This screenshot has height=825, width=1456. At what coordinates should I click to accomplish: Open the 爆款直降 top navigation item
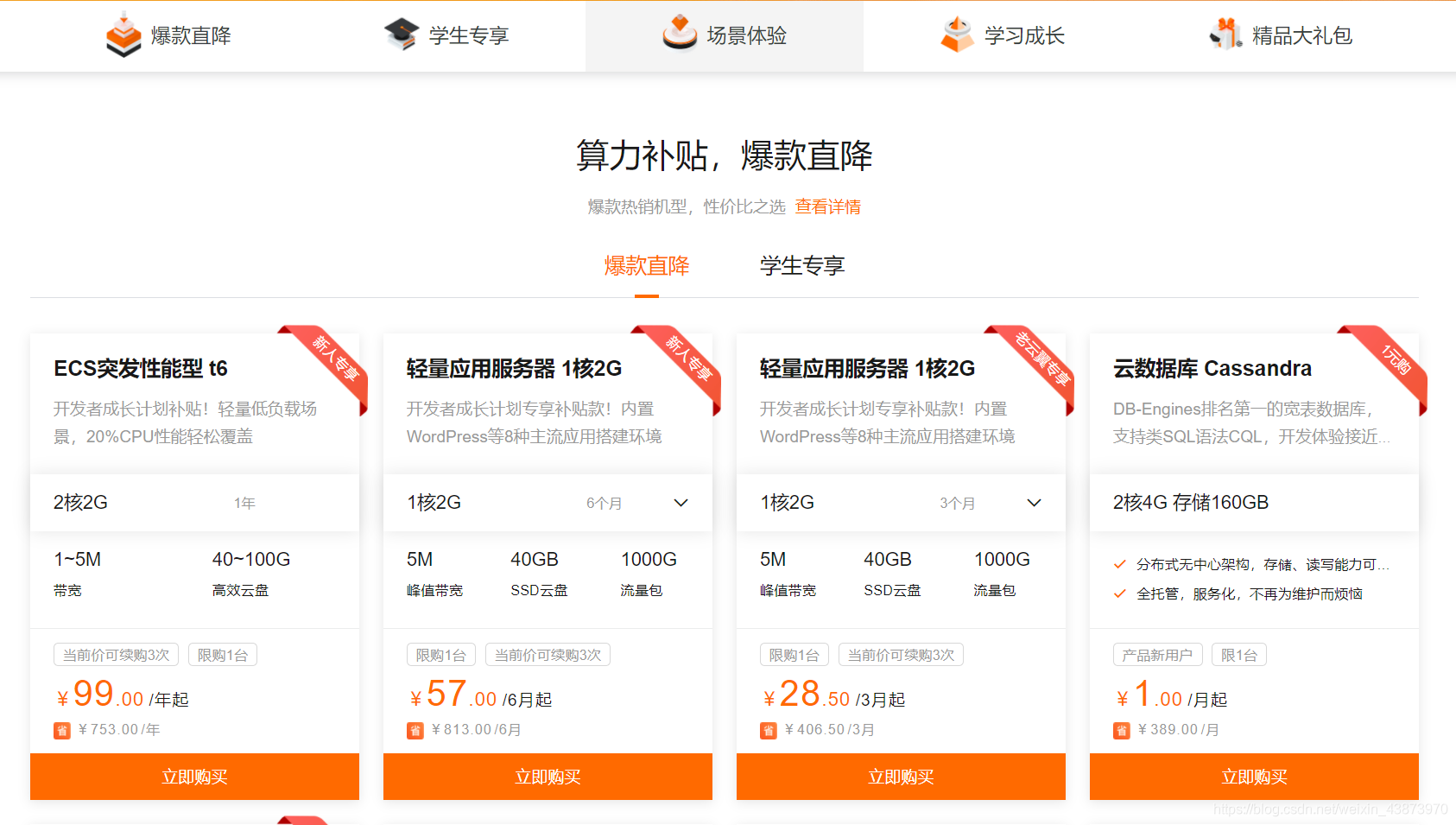point(168,35)
